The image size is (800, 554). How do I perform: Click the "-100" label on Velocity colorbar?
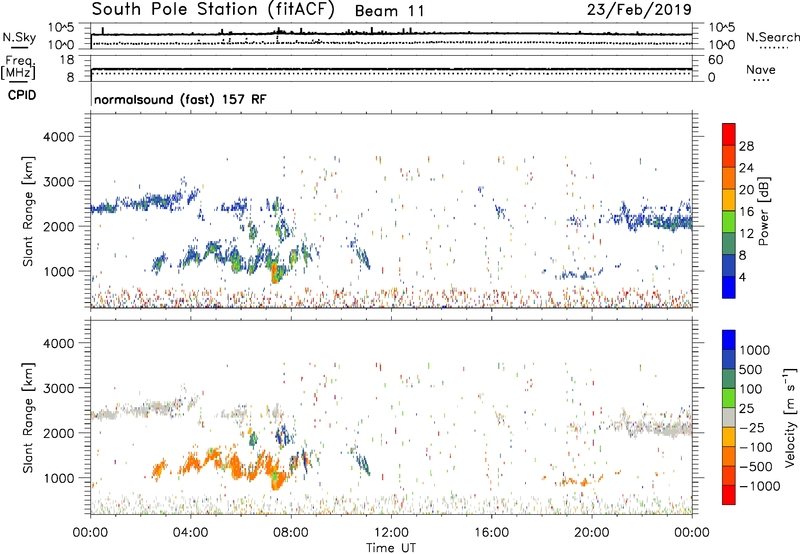click(x=755, y=447)
